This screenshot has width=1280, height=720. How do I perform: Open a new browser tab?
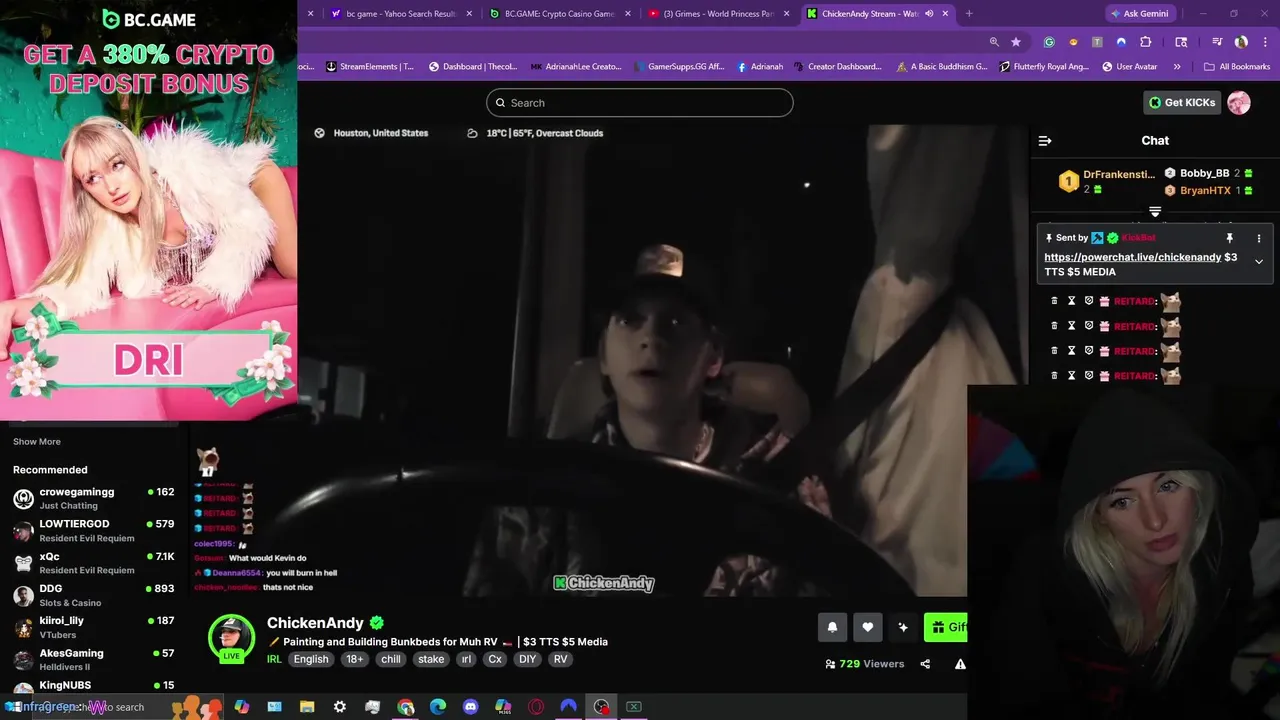(x=969, y=14)
